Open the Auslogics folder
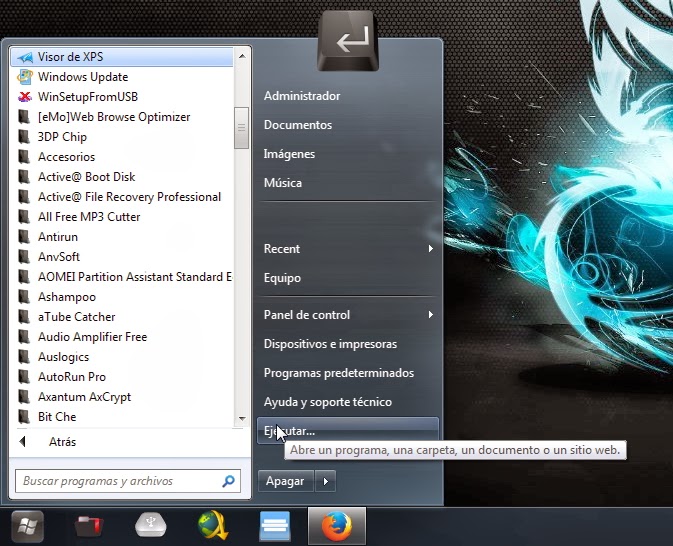 122,357
